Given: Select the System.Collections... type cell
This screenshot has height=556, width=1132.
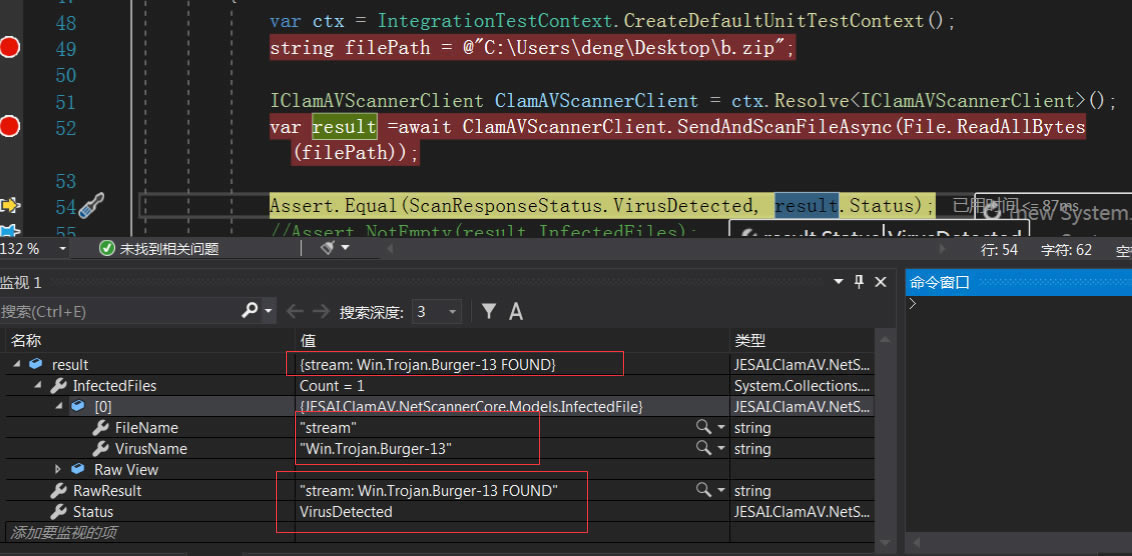Looking at the screenshot, I should (802, 386).
